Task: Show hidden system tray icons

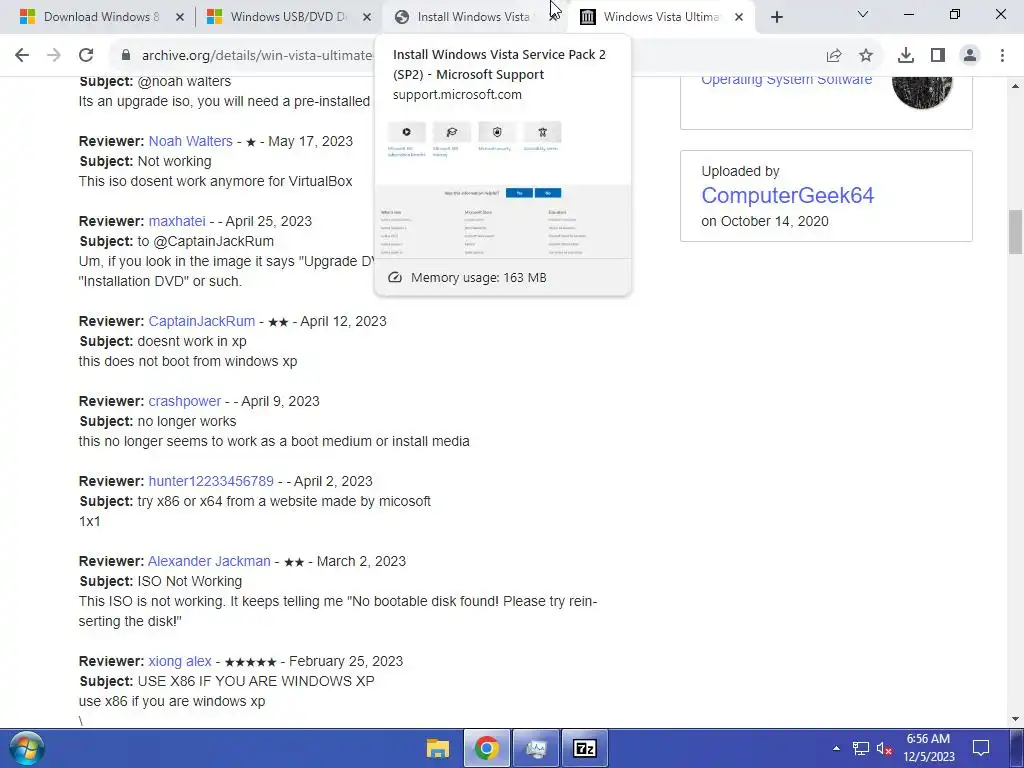Action: 837,748
